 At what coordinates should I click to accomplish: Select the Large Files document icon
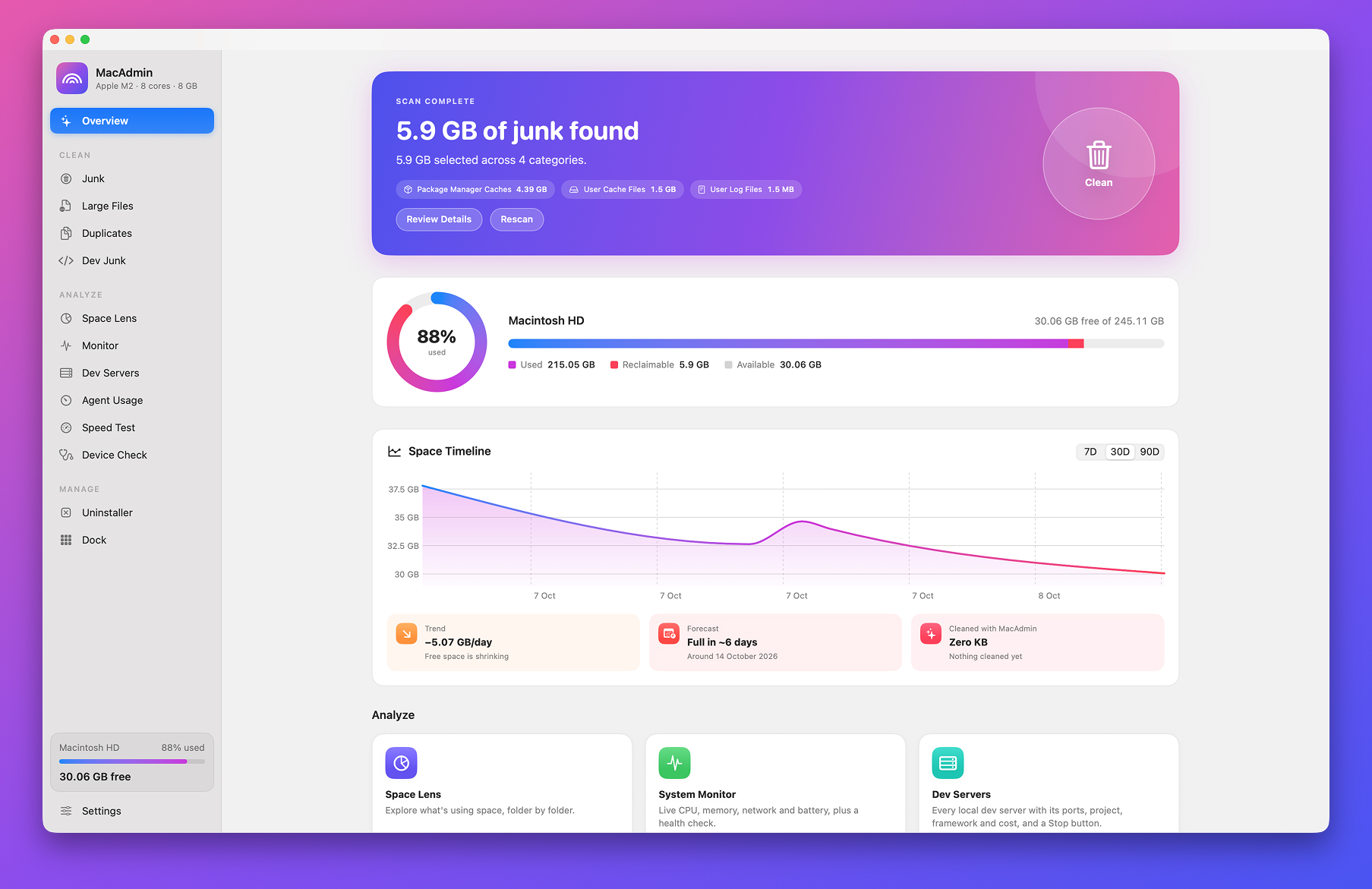tap(66, 206)
